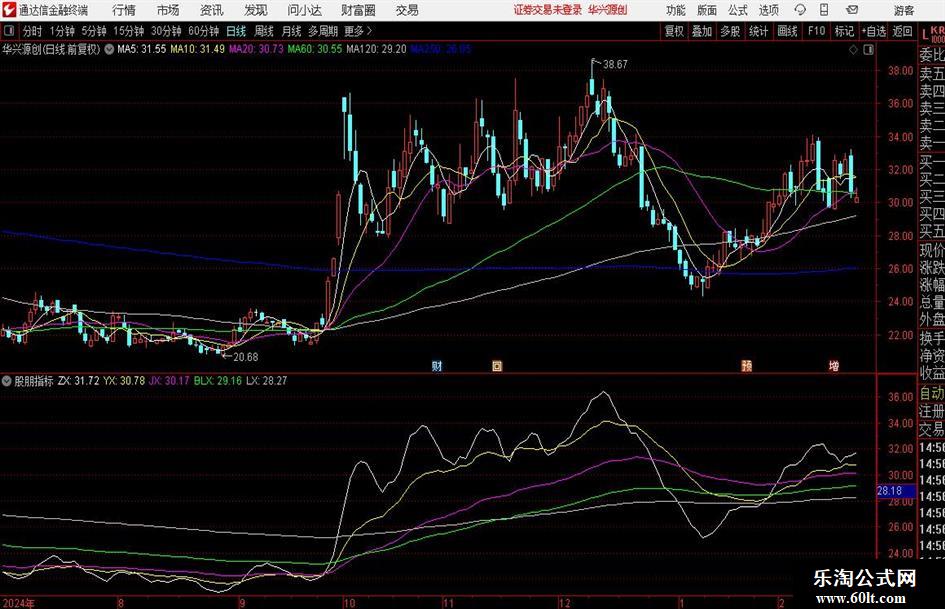The image size is (945, 609).
Task: Open the 问小达 menu
Action: (304, 10)
